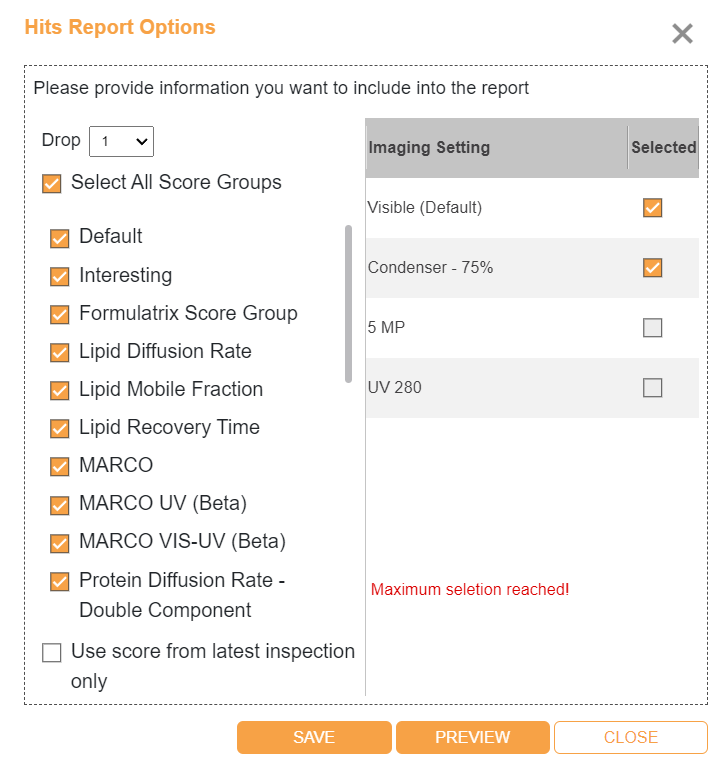Screen dimensions: 722x764
Task: Uncheck Lipid Recovery Time
Action: click(x=59, y=428)
